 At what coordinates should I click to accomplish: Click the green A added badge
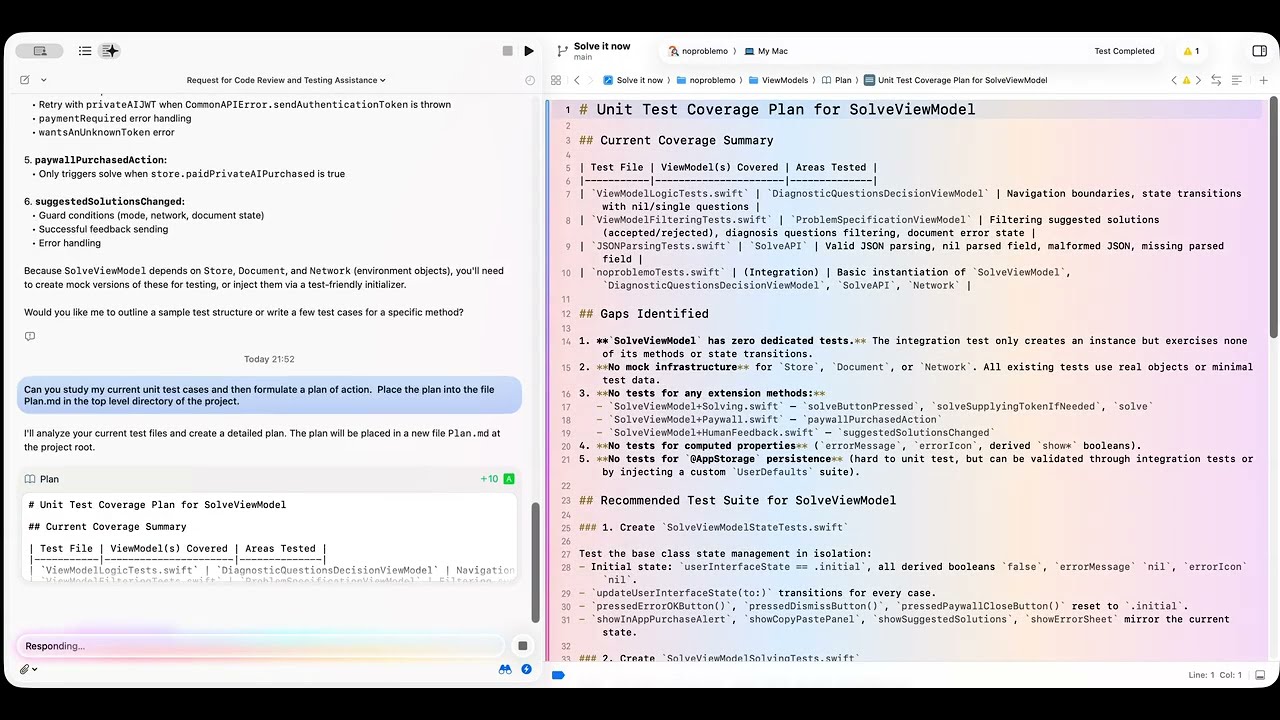coord(509,479)
